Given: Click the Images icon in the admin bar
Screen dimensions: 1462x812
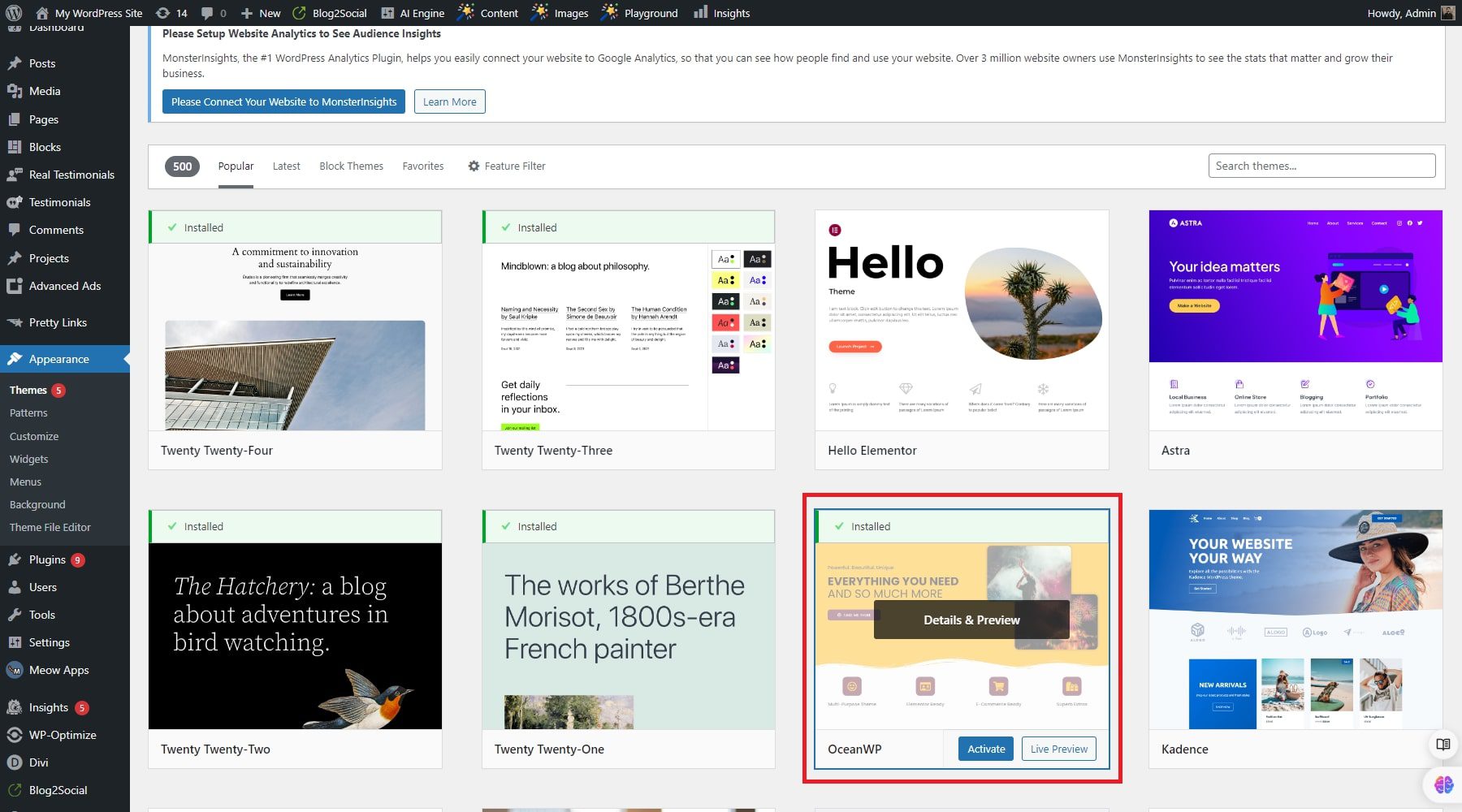Looking at the screenshot, I should [539, 12].
